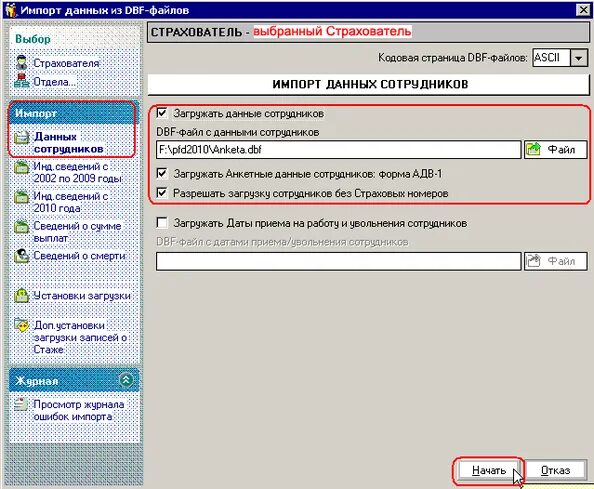
Task: Open Доп.установки загрузки записей о Стаже
Action: tap(80, 337)
